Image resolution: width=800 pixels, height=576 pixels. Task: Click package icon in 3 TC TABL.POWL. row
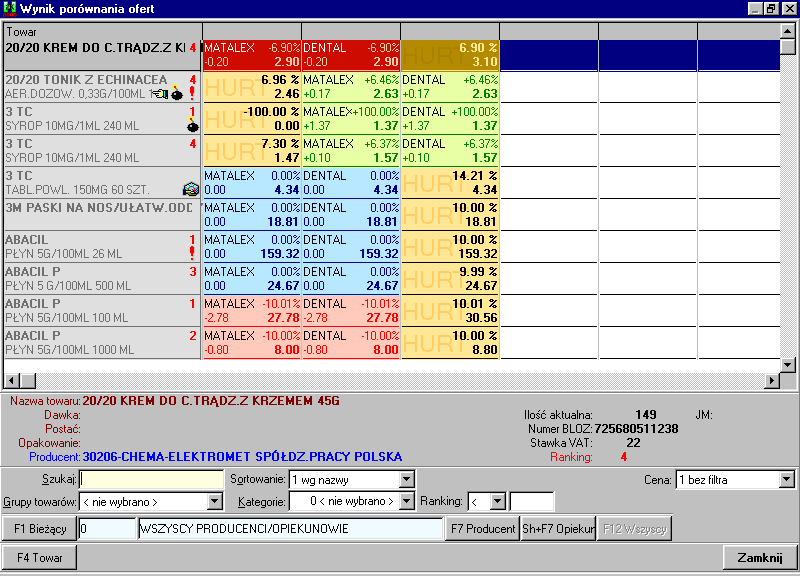pyautogui.click(x=190, y=189)
